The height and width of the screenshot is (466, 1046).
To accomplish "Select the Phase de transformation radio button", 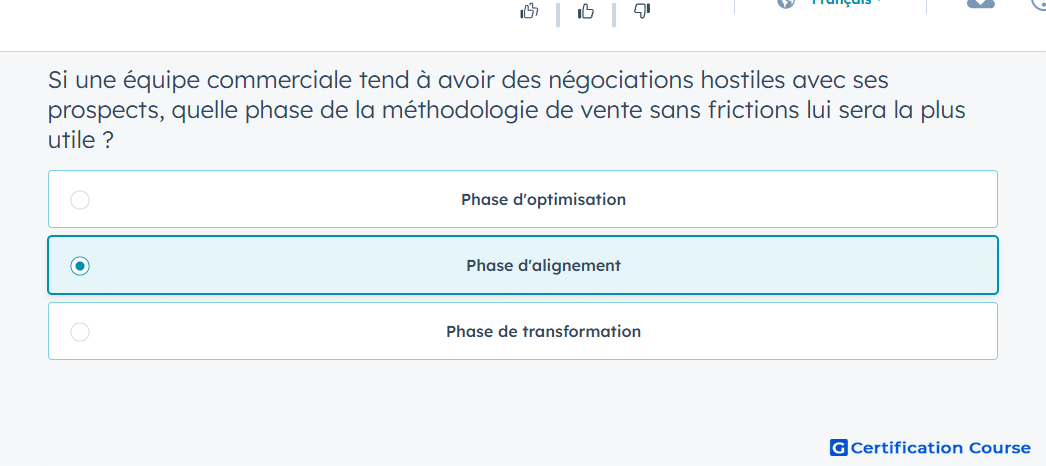I will [80, 332].
